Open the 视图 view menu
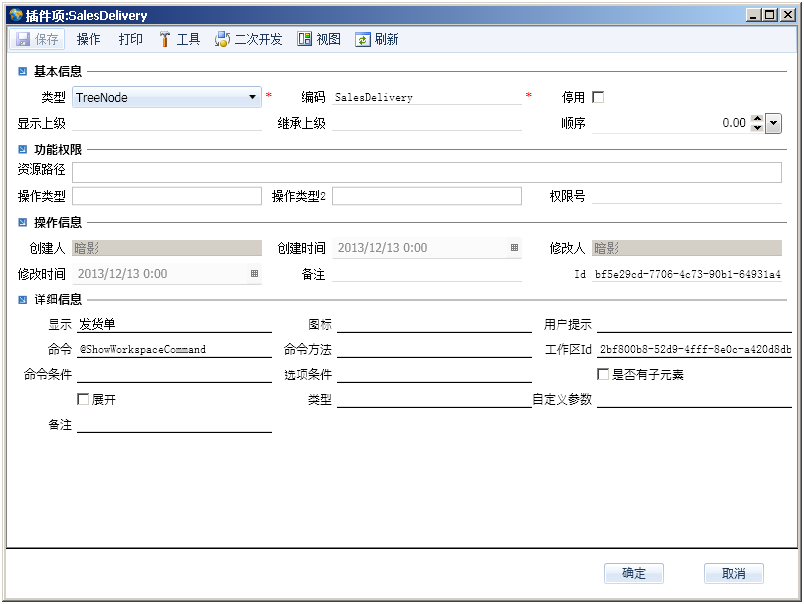Viewport: 804px width, 604px height. tap(319, 39)
